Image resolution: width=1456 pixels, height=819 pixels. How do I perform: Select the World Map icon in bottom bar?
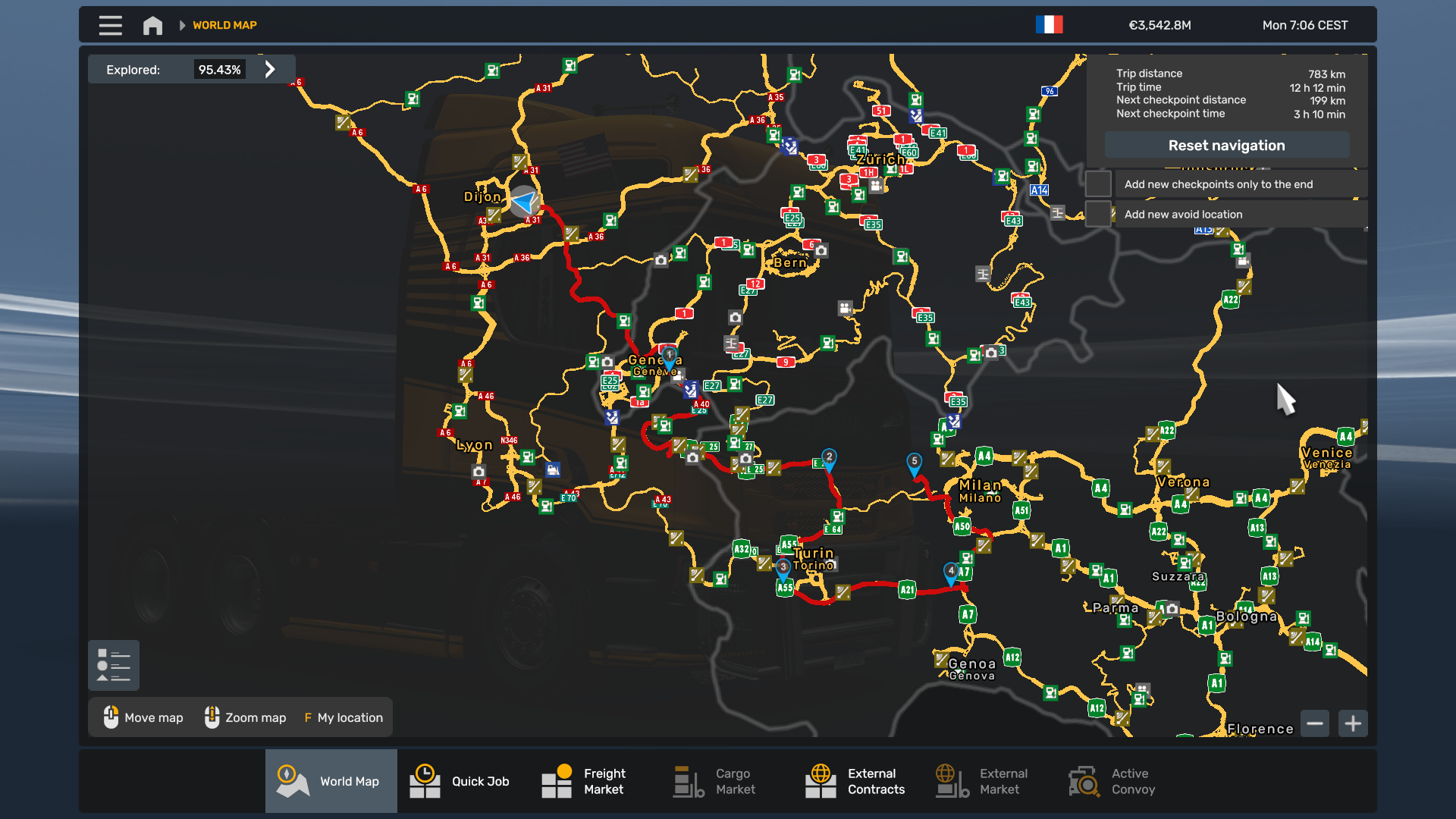pos(291,781)
